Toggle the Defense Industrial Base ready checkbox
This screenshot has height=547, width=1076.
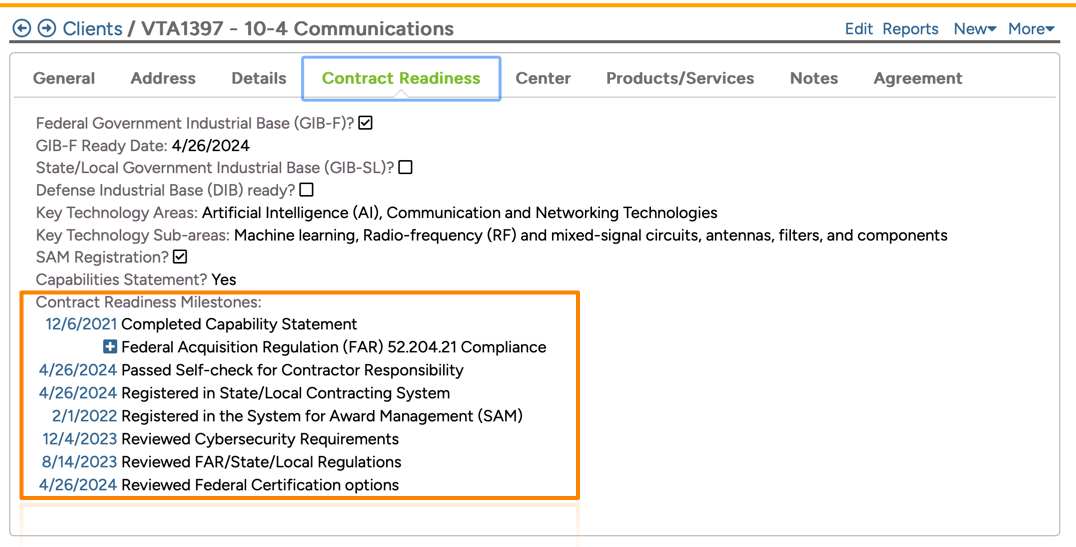(306, 190)
